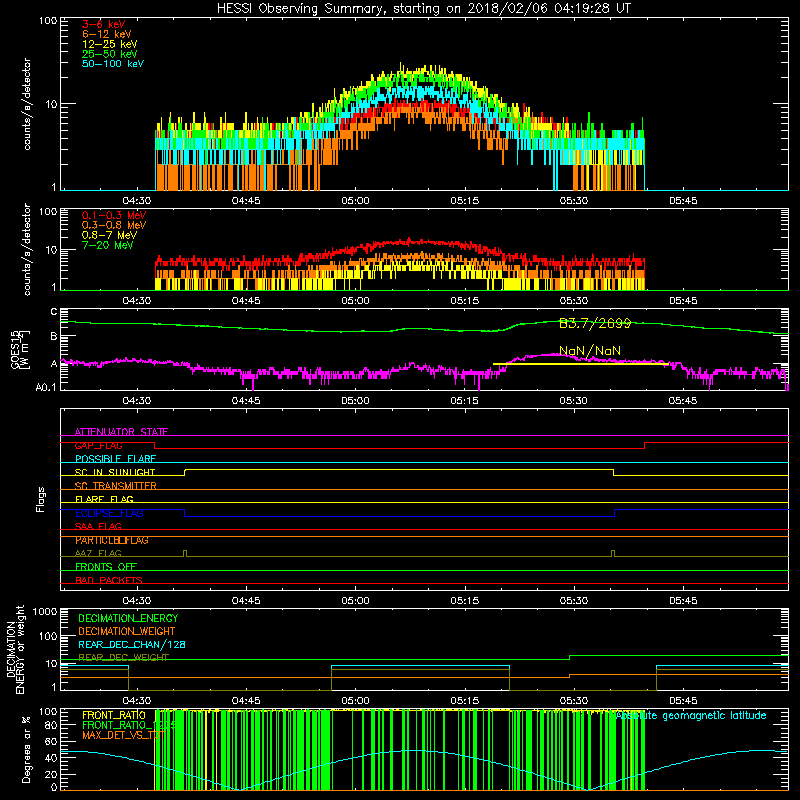Image resolution: width=800 pixels, height=800 pixels.
Task: Click the red BAD_PACKETS flag label
Action: pyautogui.click(x=109, y=580)
